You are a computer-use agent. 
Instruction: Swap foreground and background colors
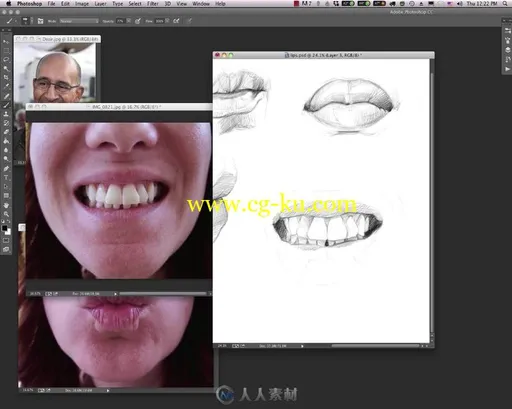pyautogui.click(x=9, y=221)
